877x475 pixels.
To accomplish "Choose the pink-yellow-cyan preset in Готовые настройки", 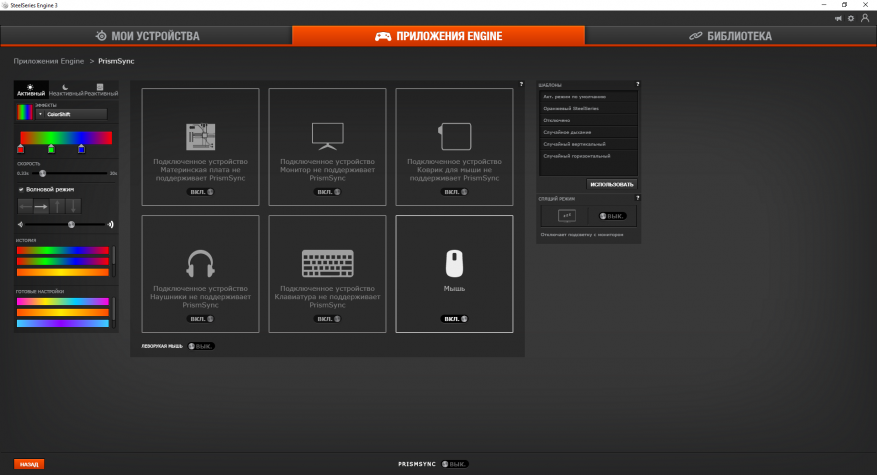I will tap(63, 302).
